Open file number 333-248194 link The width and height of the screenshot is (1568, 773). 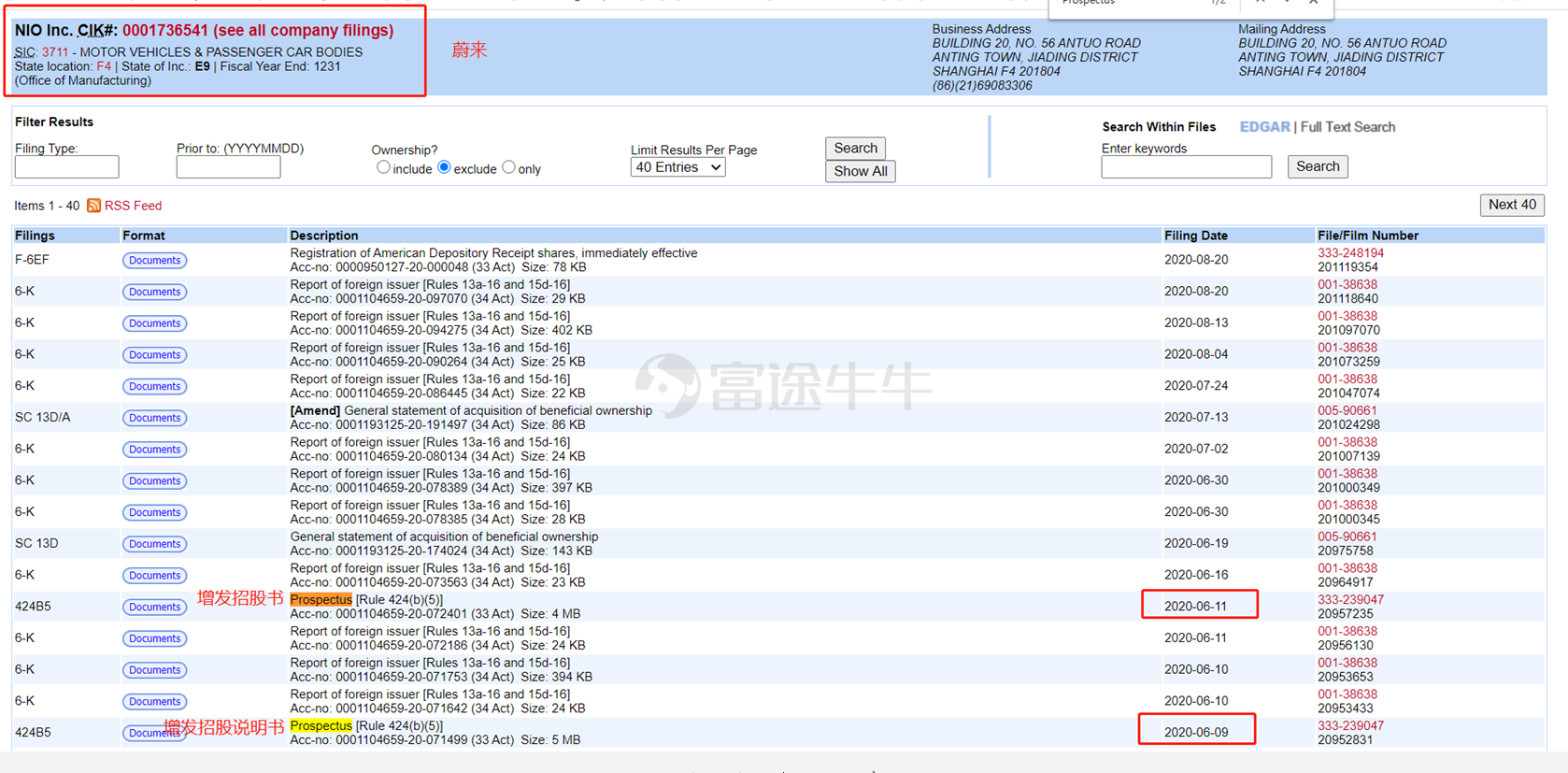tap(1350, 253)
